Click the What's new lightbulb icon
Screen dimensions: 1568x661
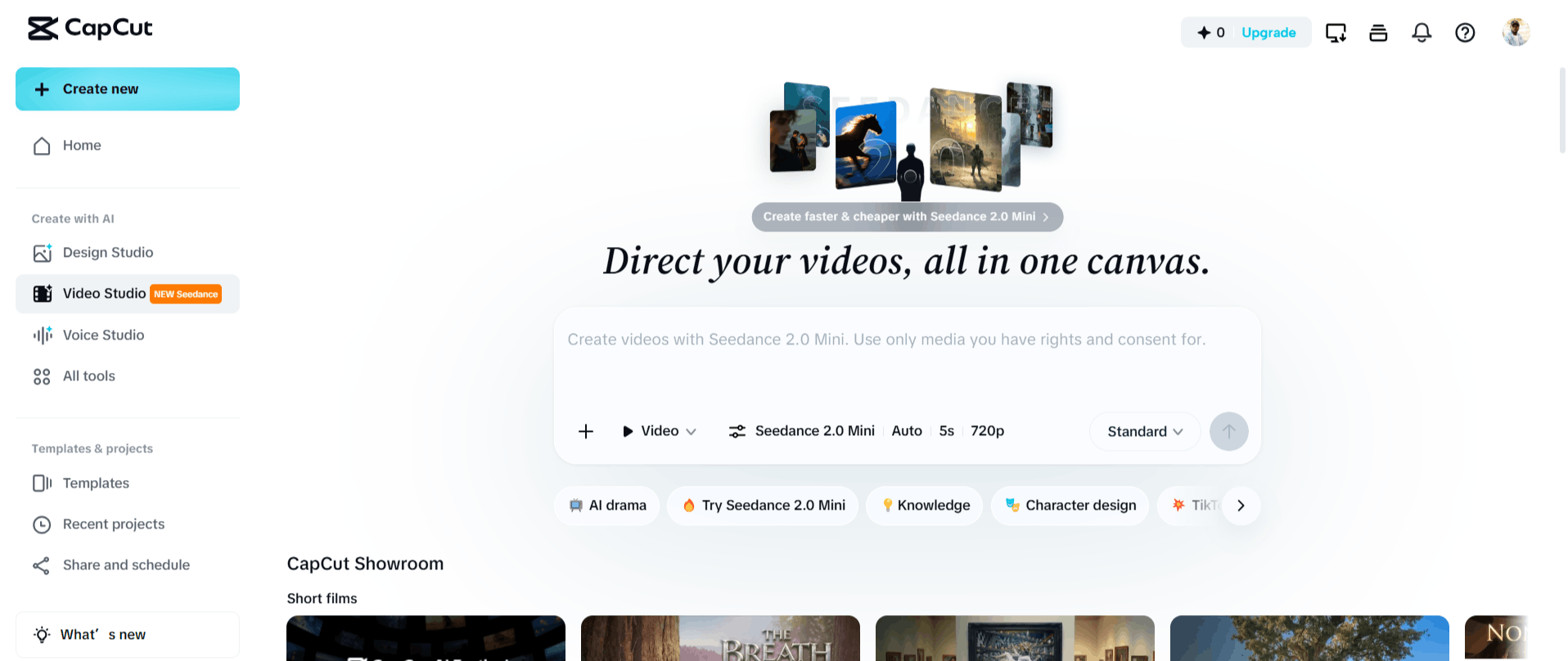tap(42, 635)
